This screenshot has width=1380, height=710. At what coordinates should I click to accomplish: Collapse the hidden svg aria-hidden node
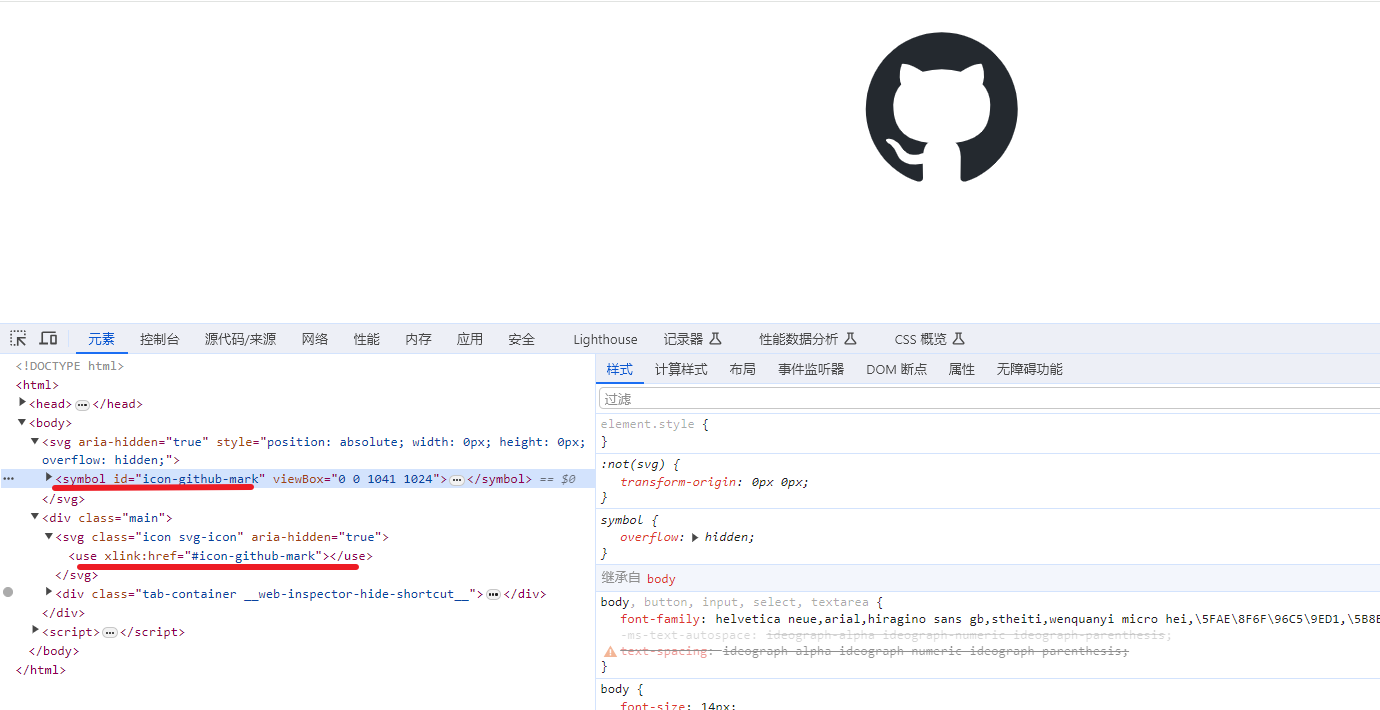[35, 441]
